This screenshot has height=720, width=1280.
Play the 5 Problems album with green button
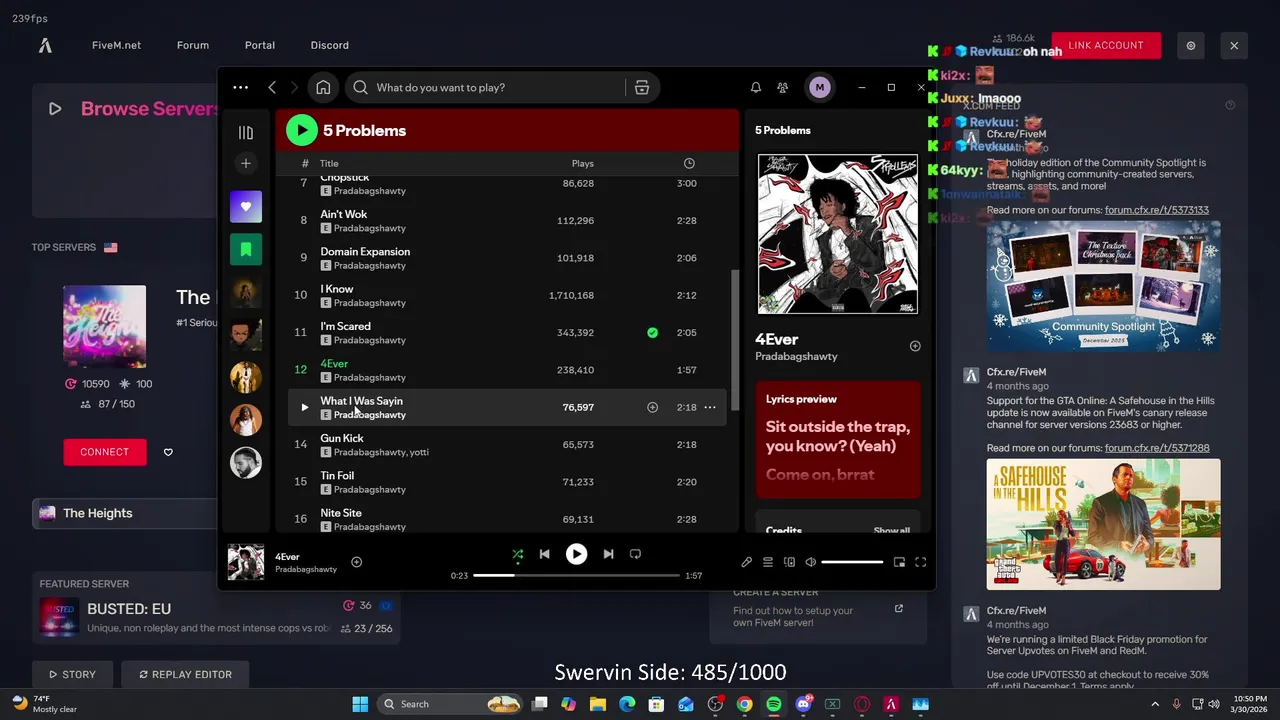pyautogui.click(x=301, y=130)
